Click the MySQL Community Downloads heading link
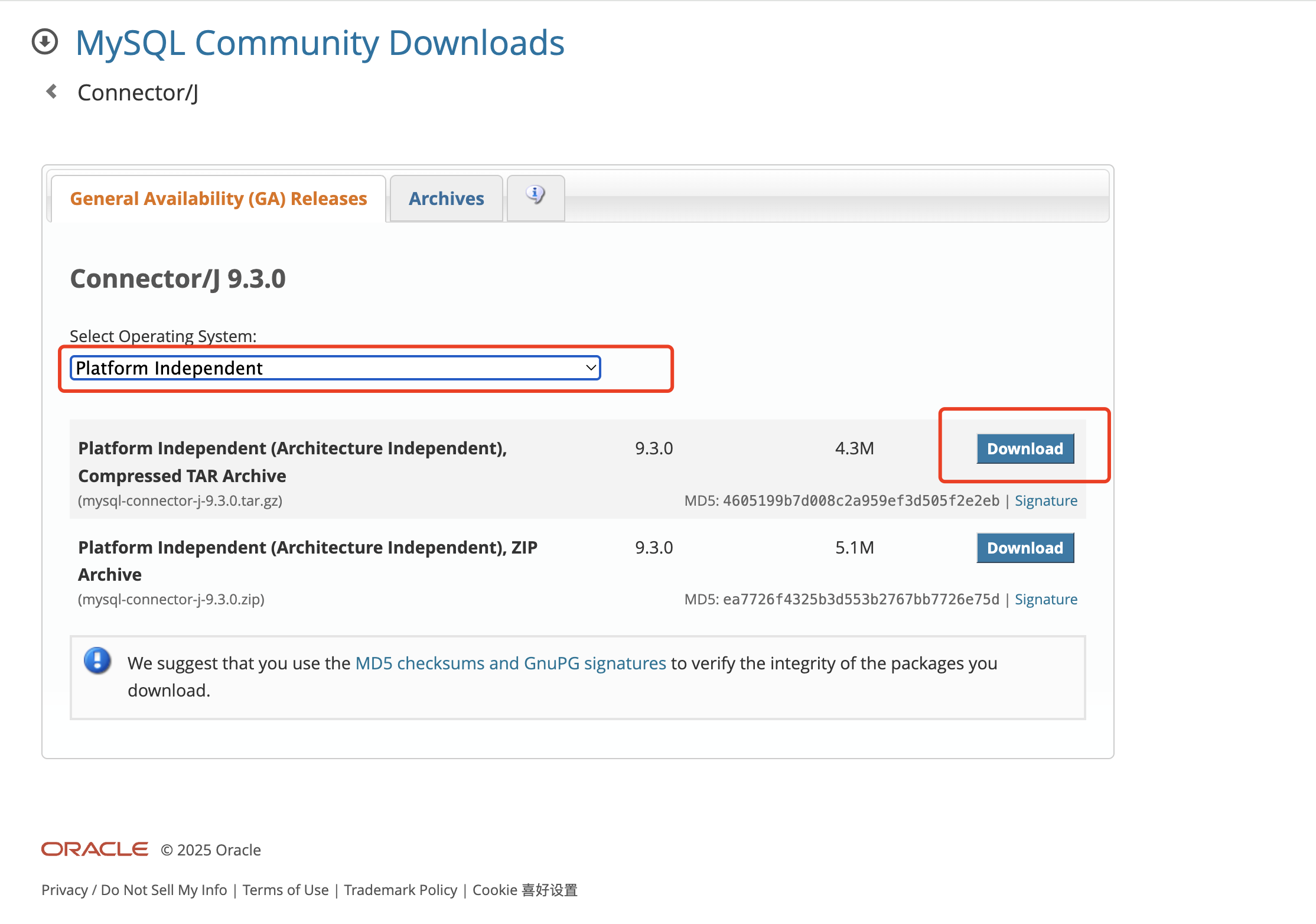Image resolution: width=1316 pixels, height=924 pixels. click(x=320, y=43)
